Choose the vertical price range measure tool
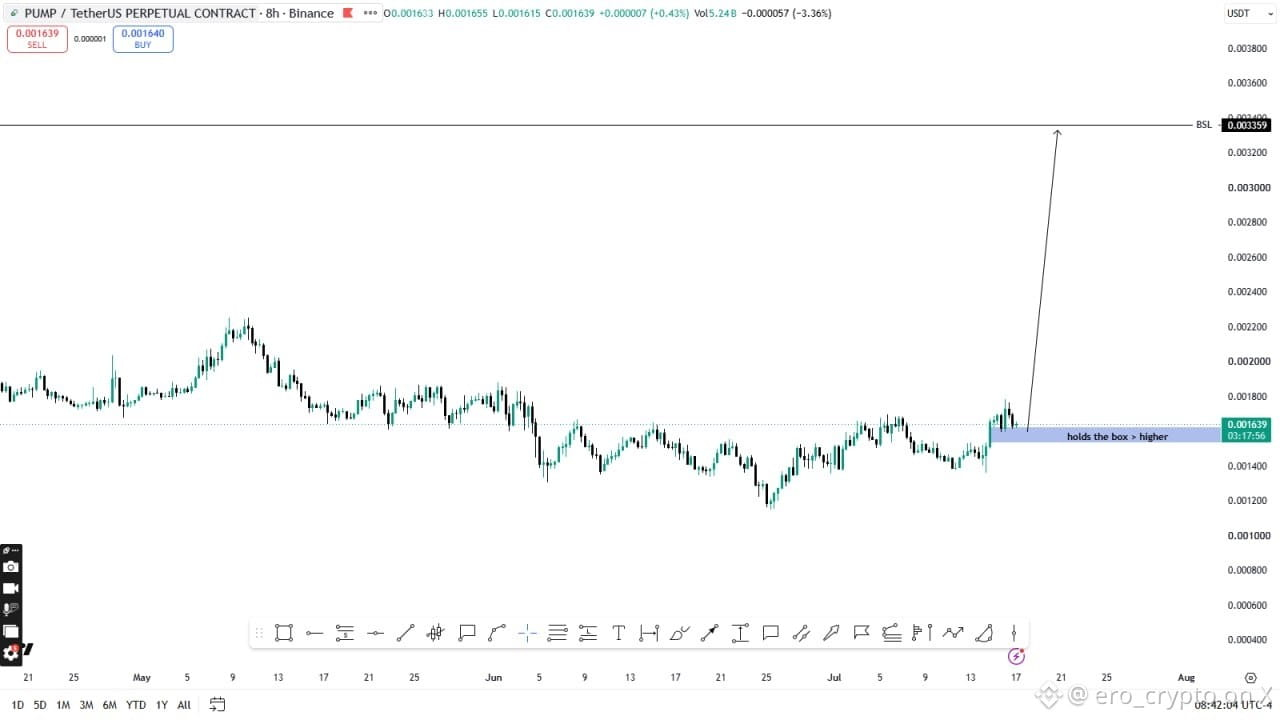1280x720 pixels. 740,632
